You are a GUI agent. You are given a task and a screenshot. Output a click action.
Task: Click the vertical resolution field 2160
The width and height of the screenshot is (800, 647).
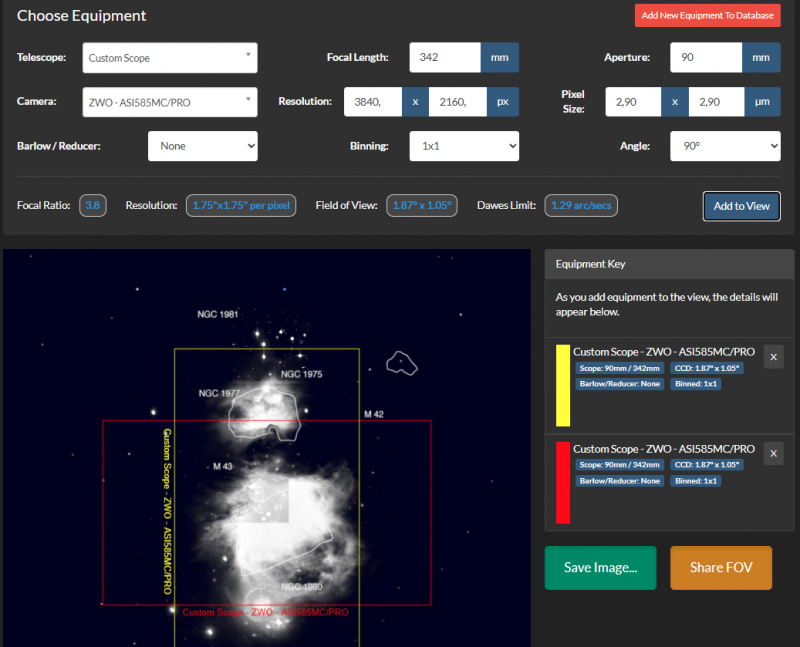pyautogui.click(x=458, y=102)
